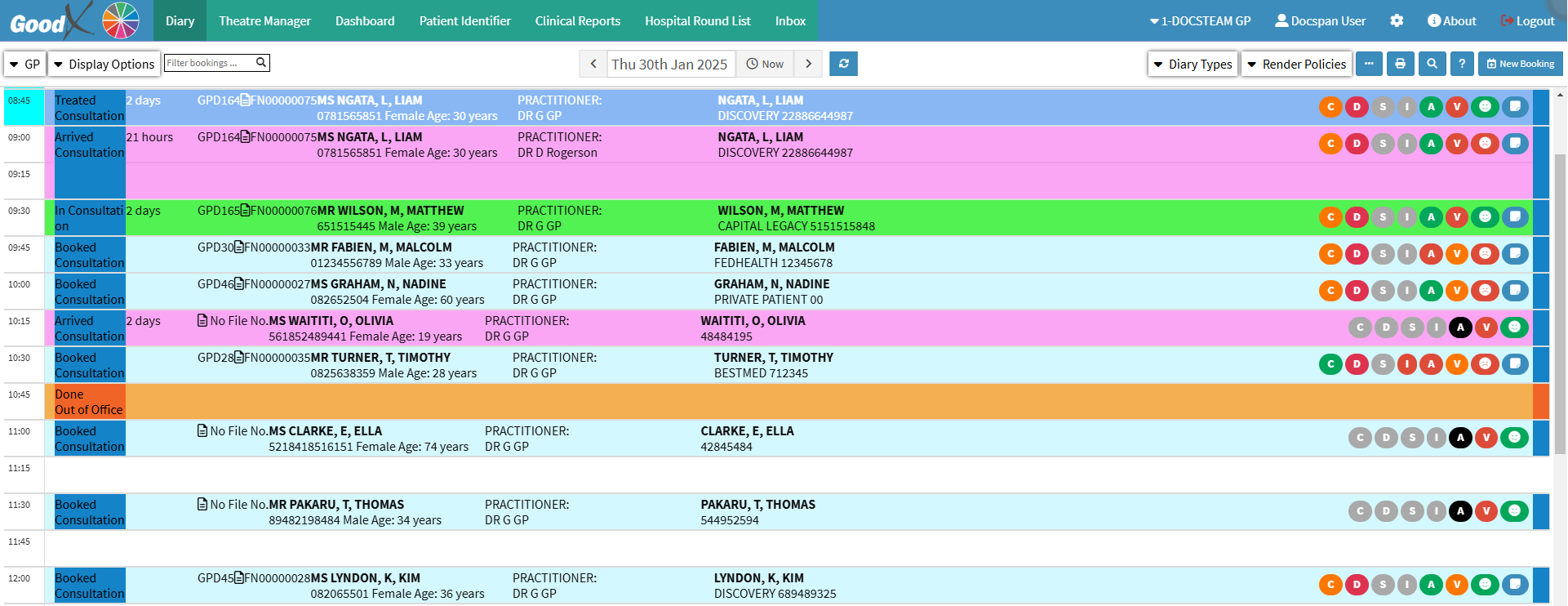Click the Filter bookings search field
1568x606 pixels.
(x=210, y=63)
